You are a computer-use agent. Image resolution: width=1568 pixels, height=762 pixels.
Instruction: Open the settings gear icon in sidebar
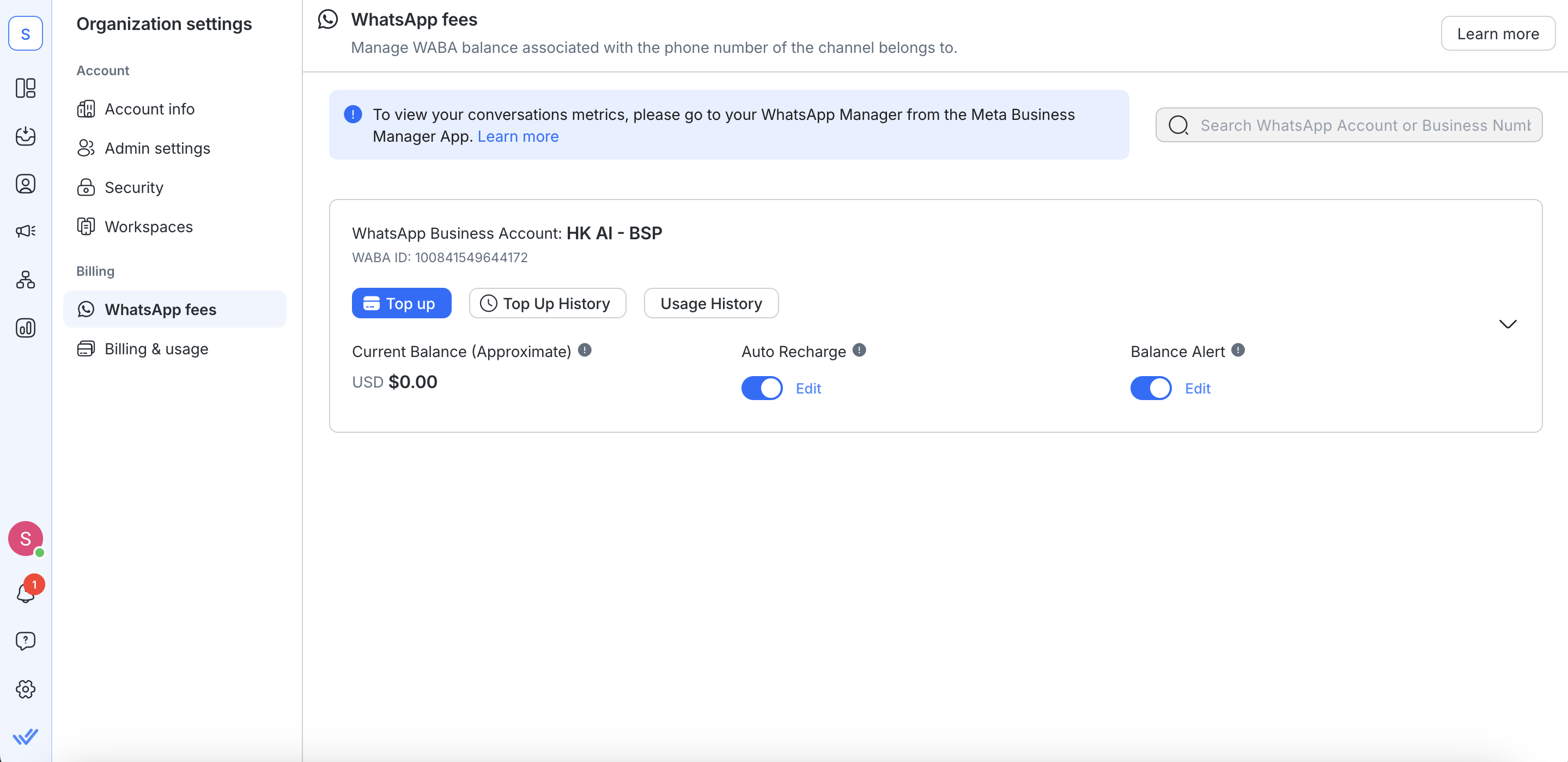(26, 689)
